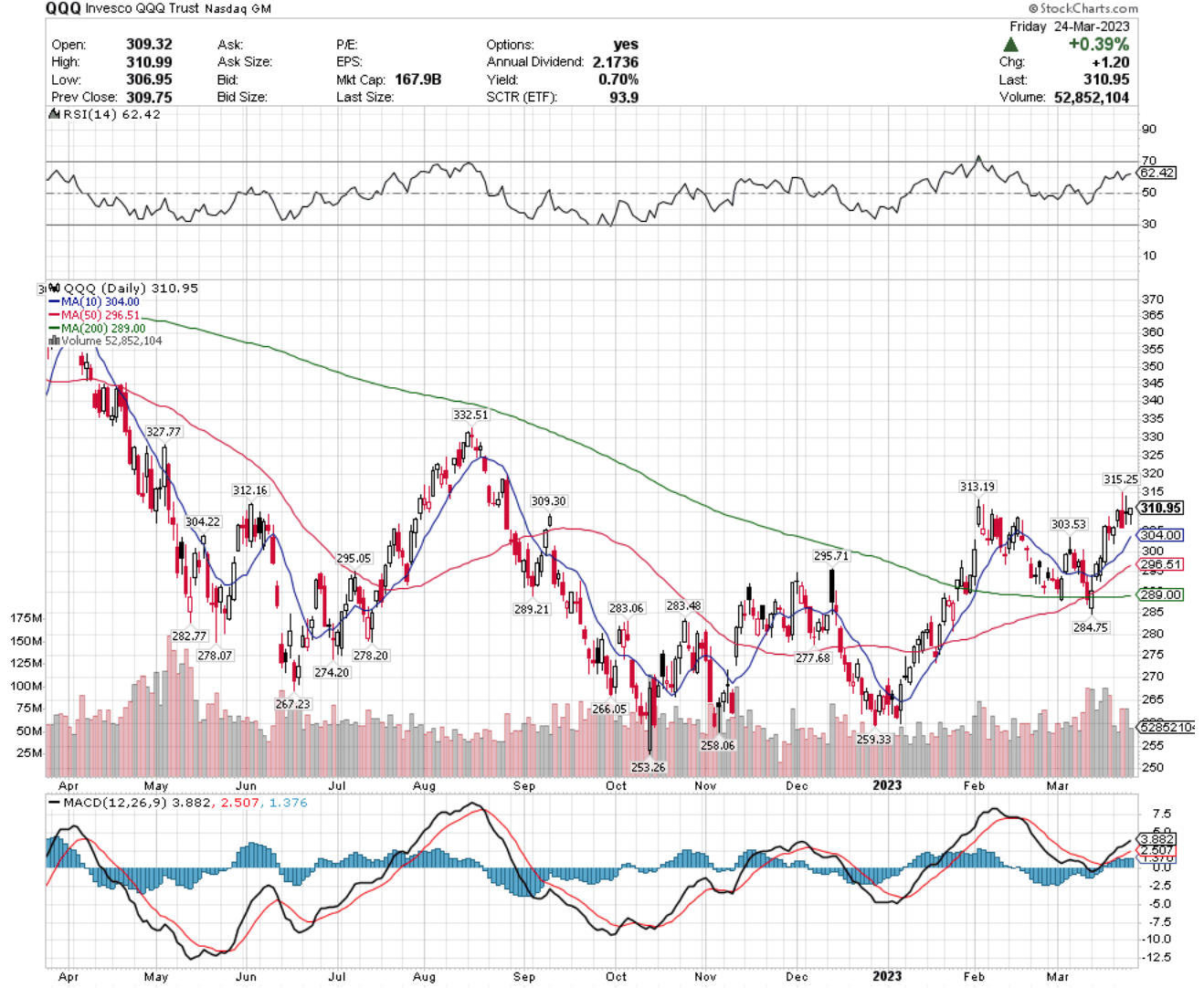The width and height of the screenshot is (1204, 988).
Task: Select the QQQ ticker symbol in the header
Action: (63, 8)
